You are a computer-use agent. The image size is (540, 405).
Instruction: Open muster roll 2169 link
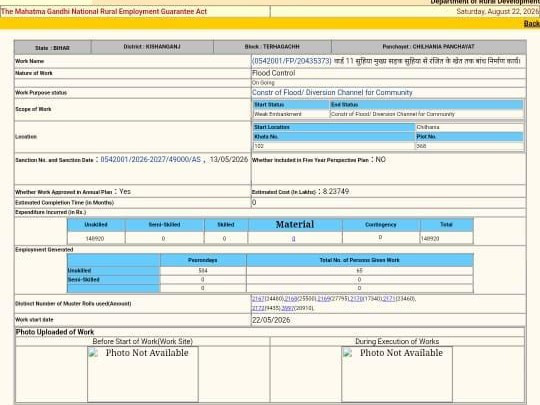(324, 299)
